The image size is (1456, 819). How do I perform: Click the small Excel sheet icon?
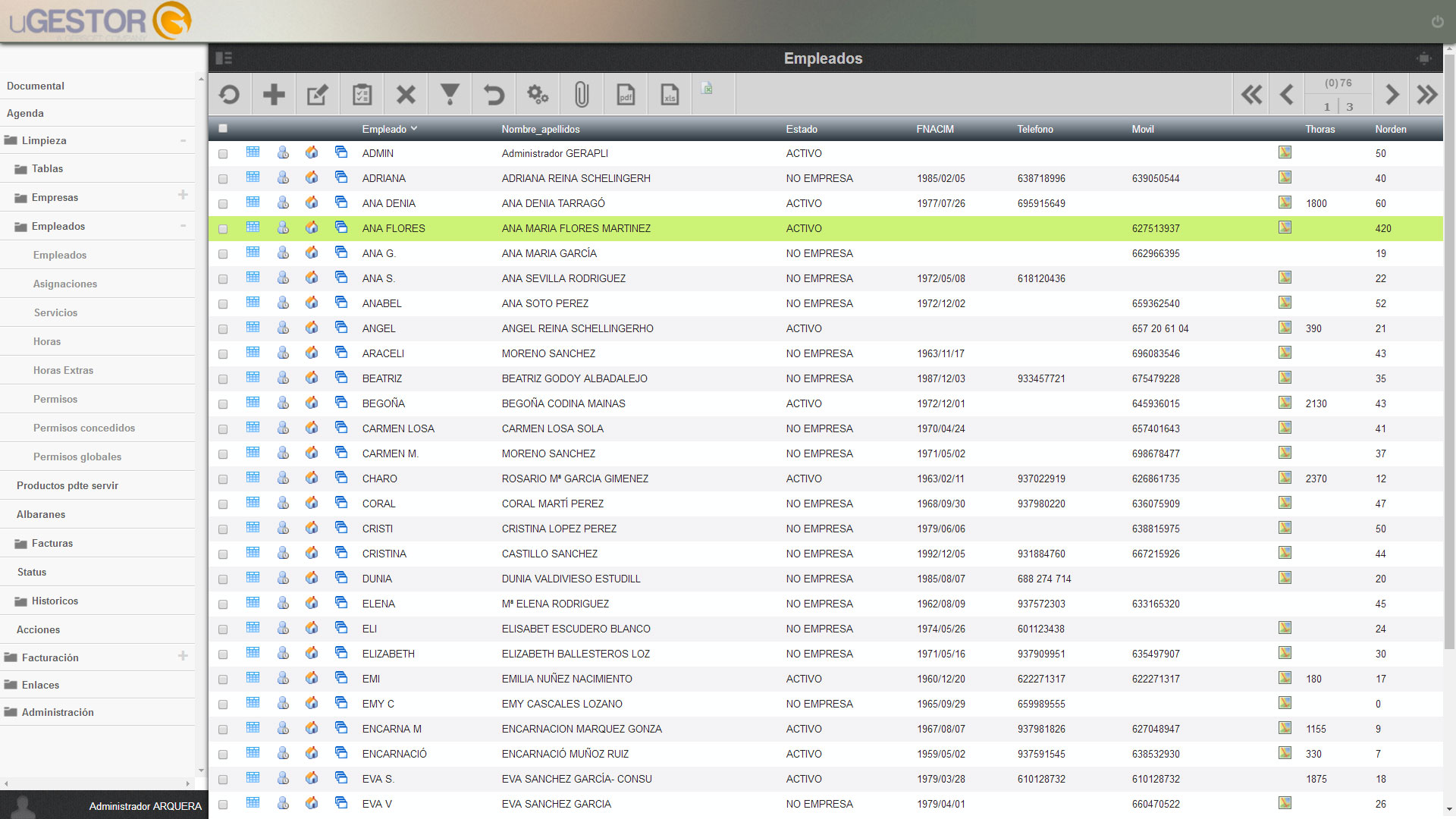(707, 89)
